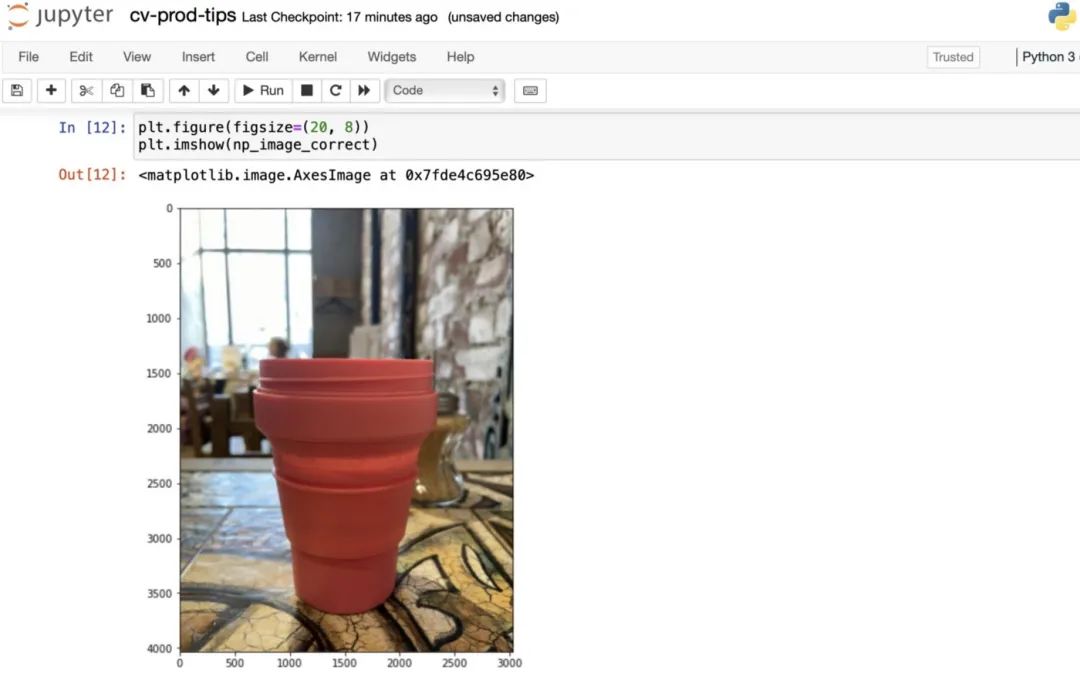
Task: Move selected cell down arrow
Action: (214, 90)
